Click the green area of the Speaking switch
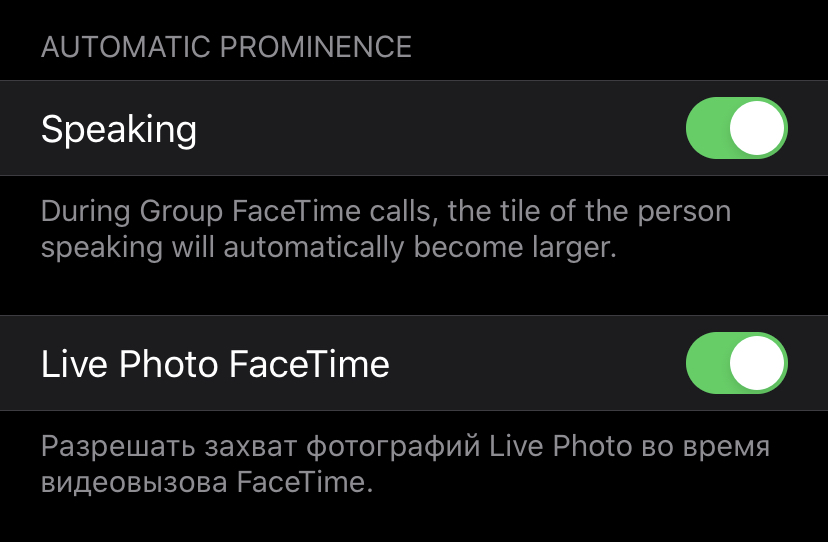The width and height of the screenshot is (828, 542). coord(707,129)
